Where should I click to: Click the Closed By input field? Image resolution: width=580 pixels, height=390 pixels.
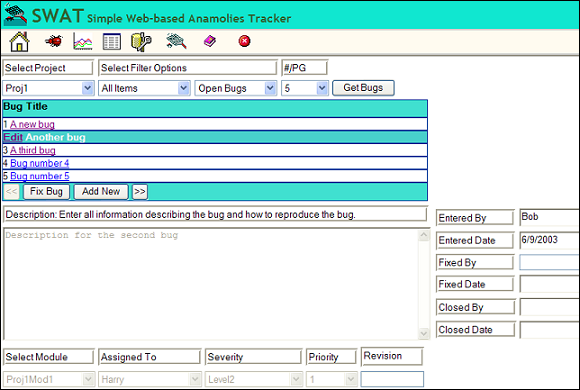pyautogui.click(x=550, y=307)
